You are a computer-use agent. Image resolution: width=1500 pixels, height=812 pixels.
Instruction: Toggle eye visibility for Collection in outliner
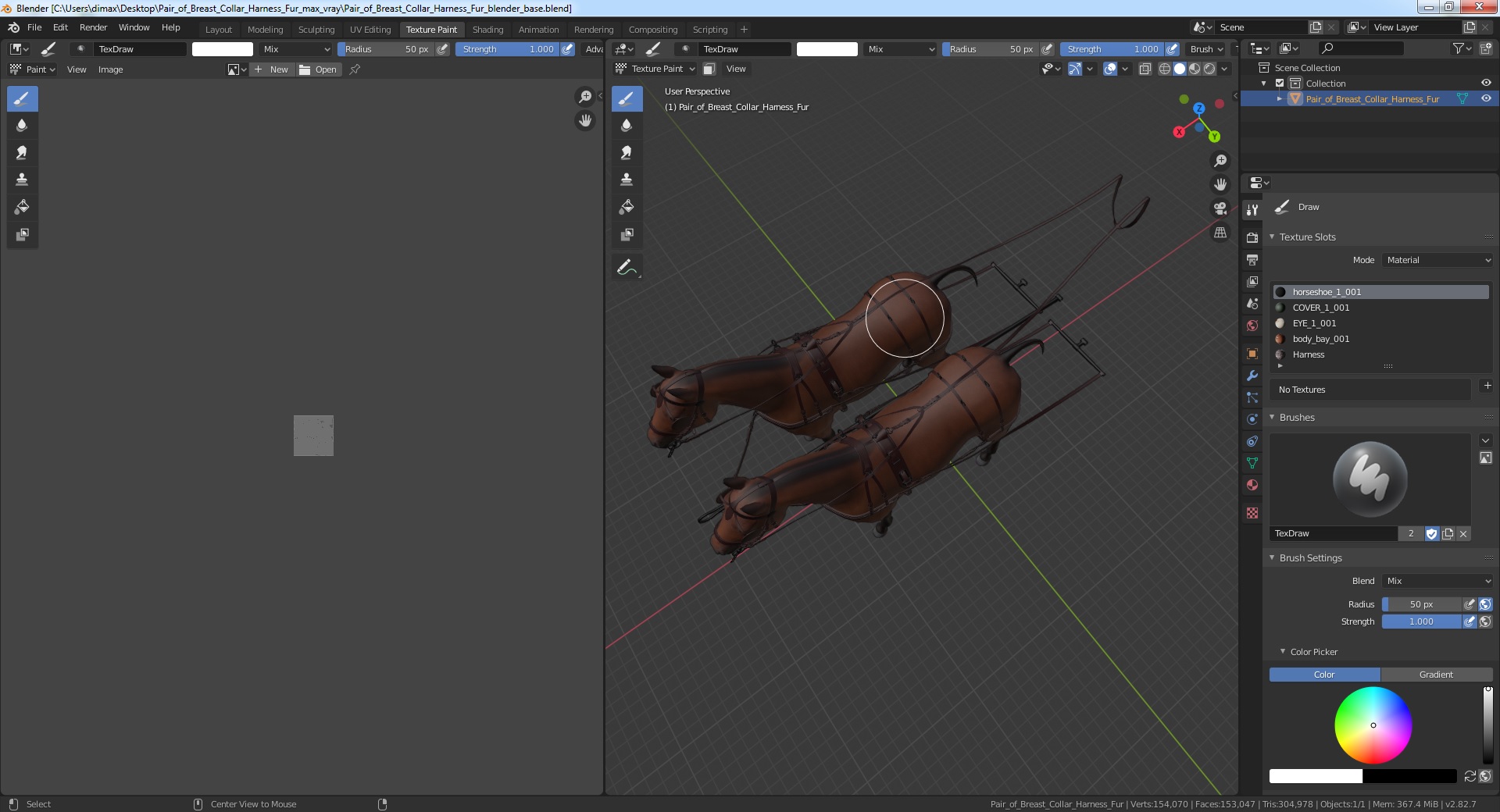(x=1486, y=83)
